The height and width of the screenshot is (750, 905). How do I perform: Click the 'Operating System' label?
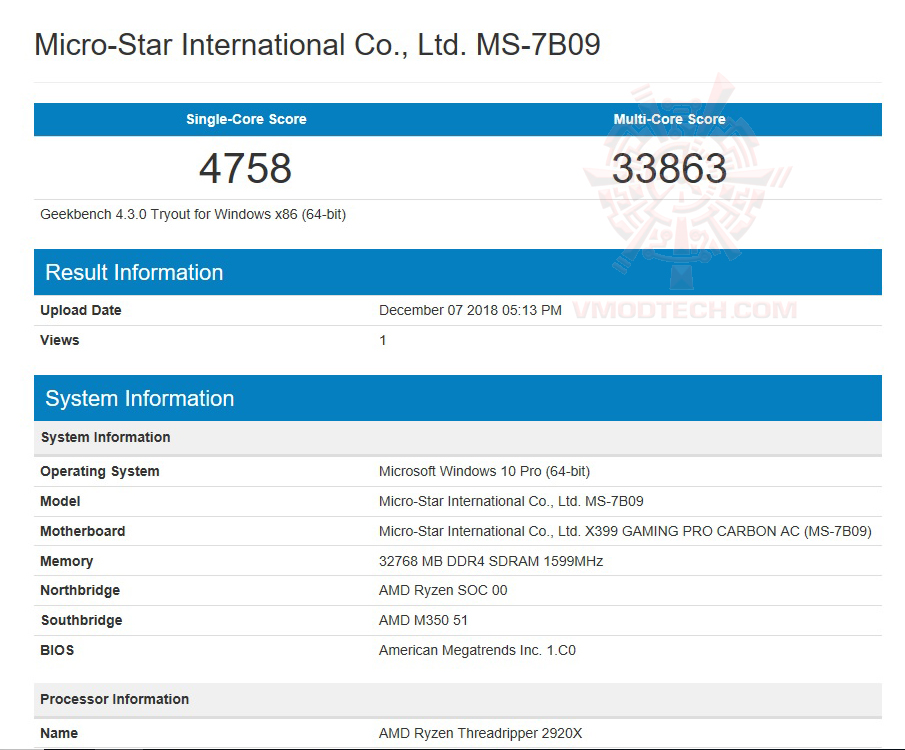pyautogui.click(x=100, y=471)
